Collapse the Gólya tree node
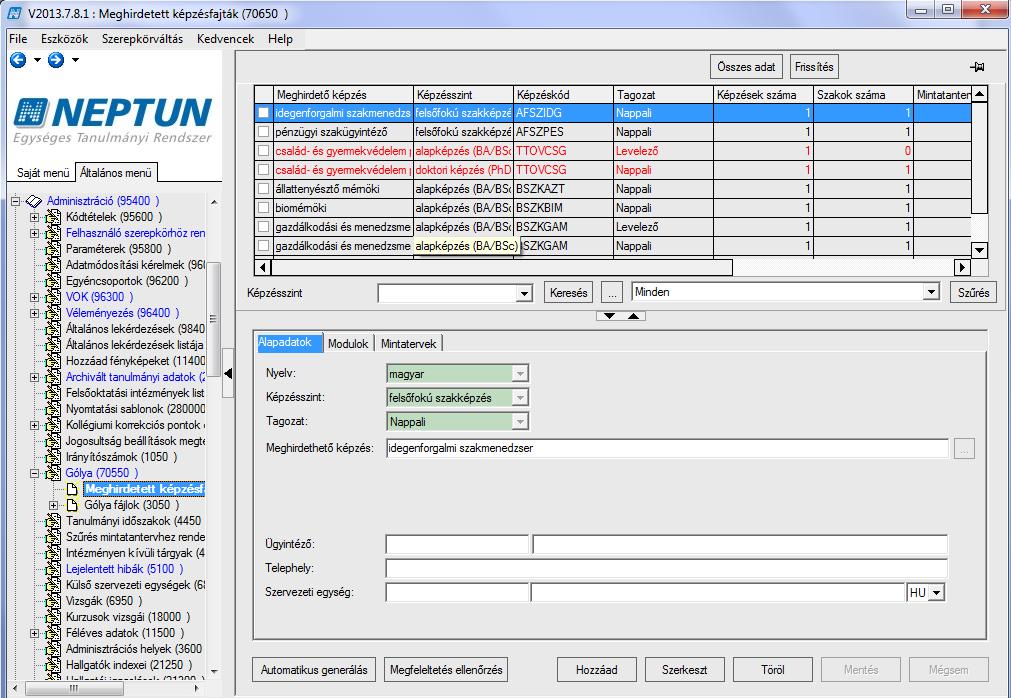1011x698 pixels. (35, 473)
